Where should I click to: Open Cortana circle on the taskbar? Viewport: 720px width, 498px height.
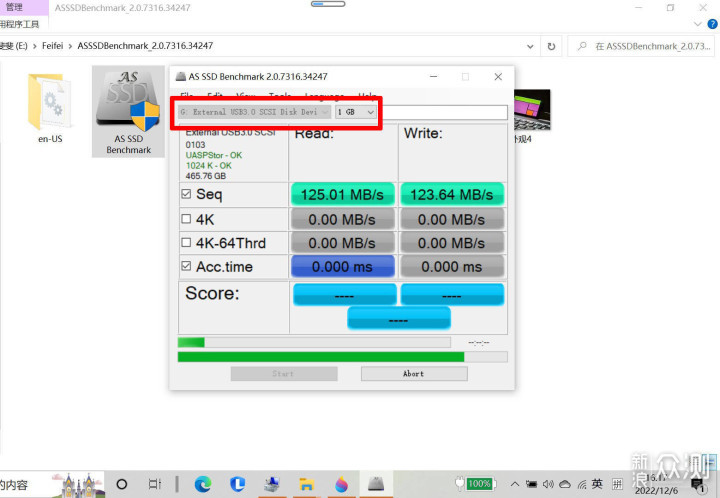122,484
